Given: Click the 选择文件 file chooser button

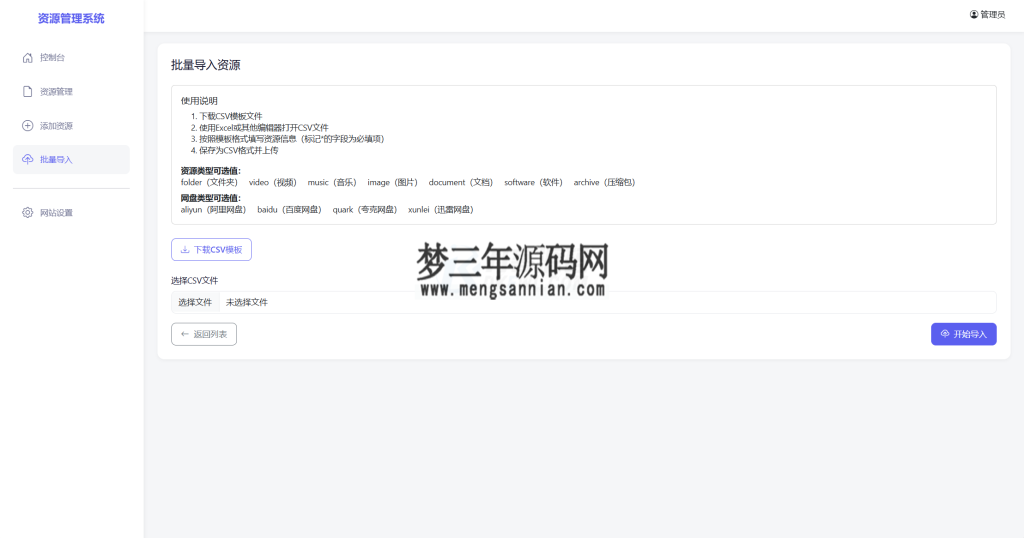Looking at the screenshot, I should point(195,302).
